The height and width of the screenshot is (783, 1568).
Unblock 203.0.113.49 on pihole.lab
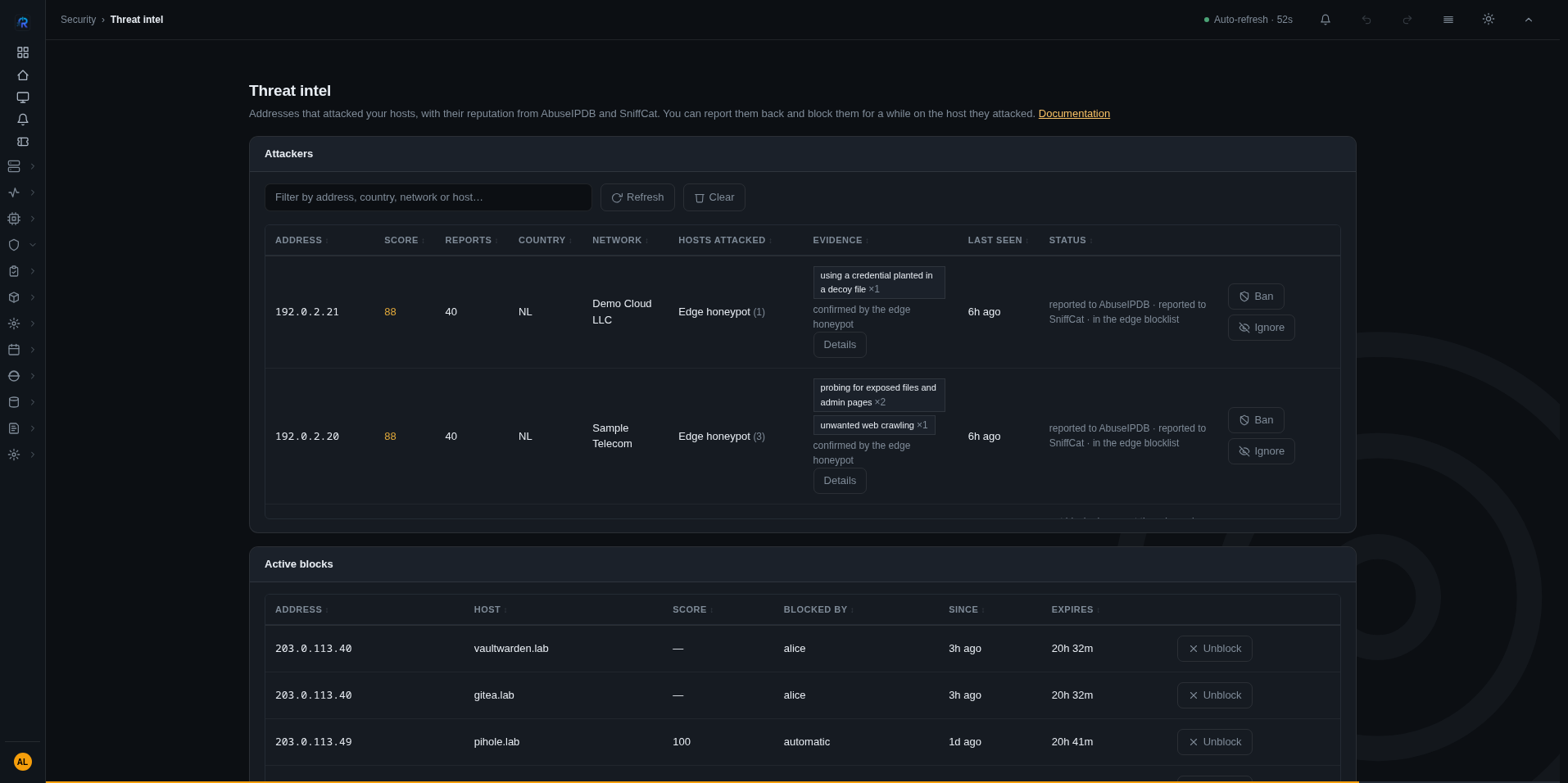coord(1214,742)
